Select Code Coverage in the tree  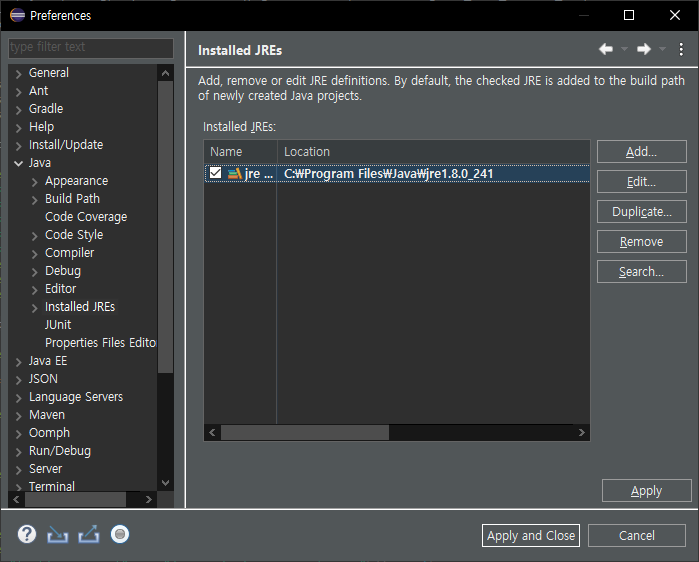(86, 217)
